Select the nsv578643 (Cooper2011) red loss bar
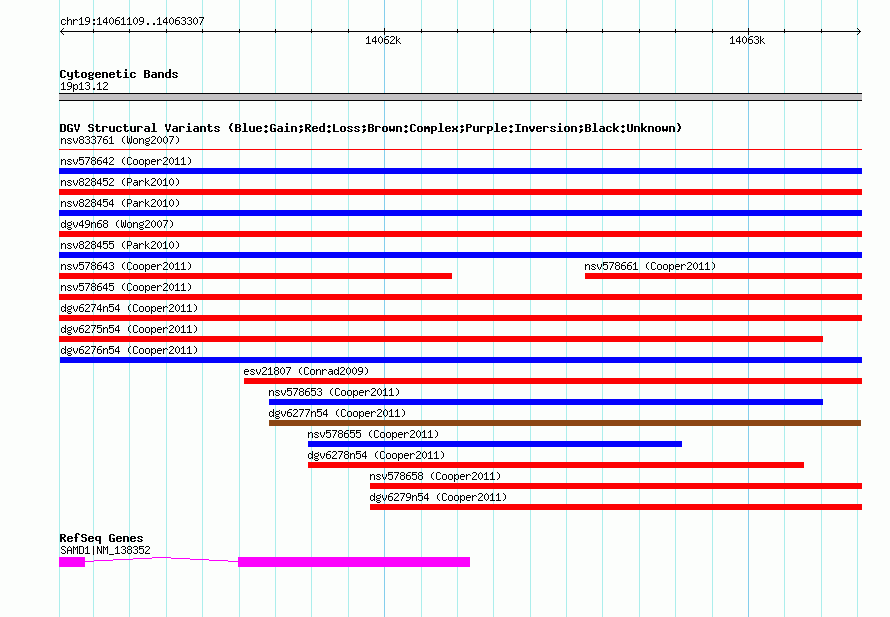This screenshot has height=617, width=890. coord(255,276)
